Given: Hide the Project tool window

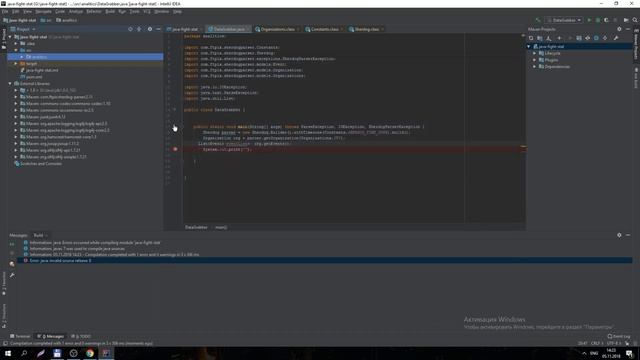Looking at the screenshot, I should coord(158,29).
